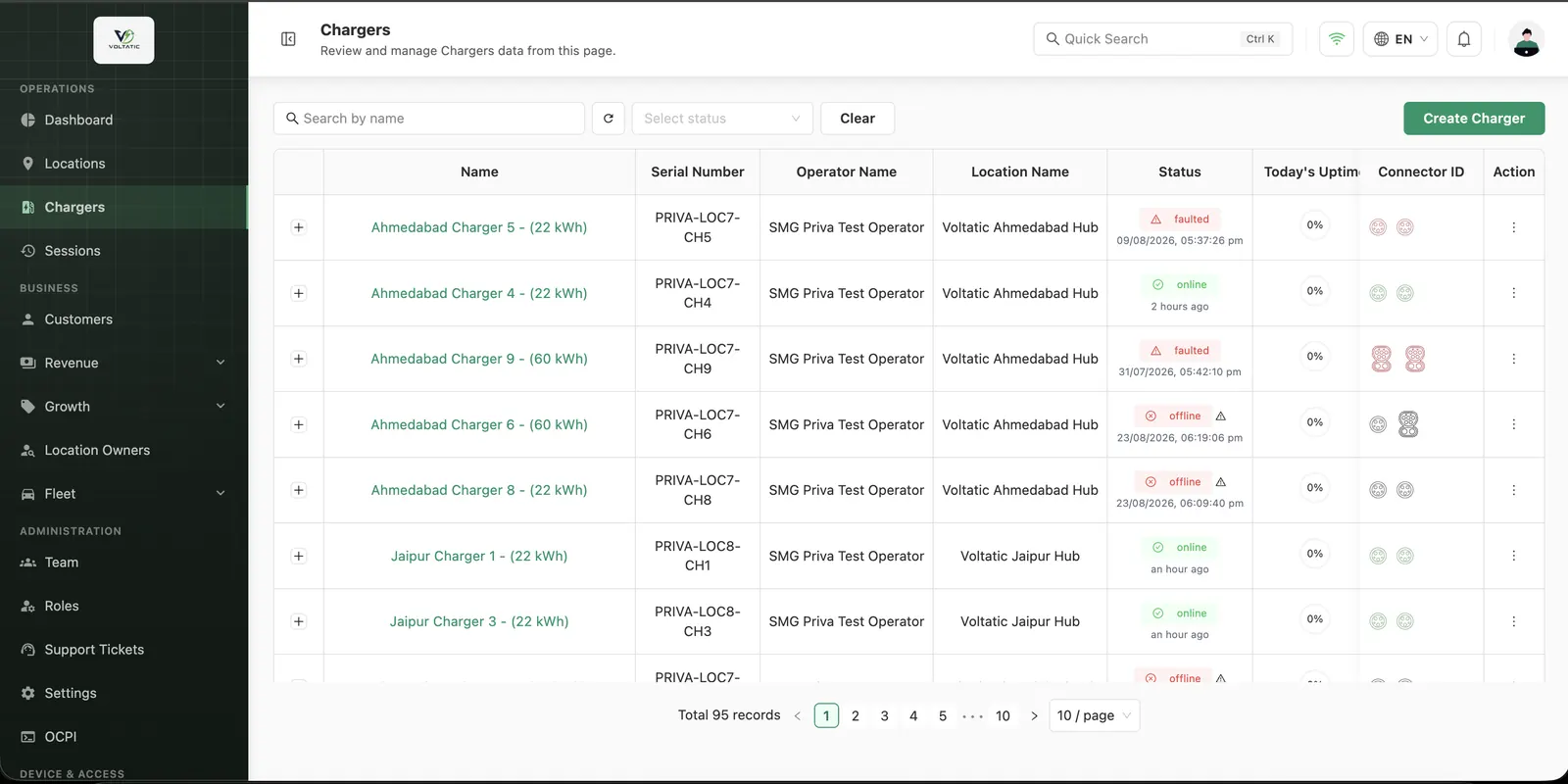Focus the Search by name field

[429, 119]
